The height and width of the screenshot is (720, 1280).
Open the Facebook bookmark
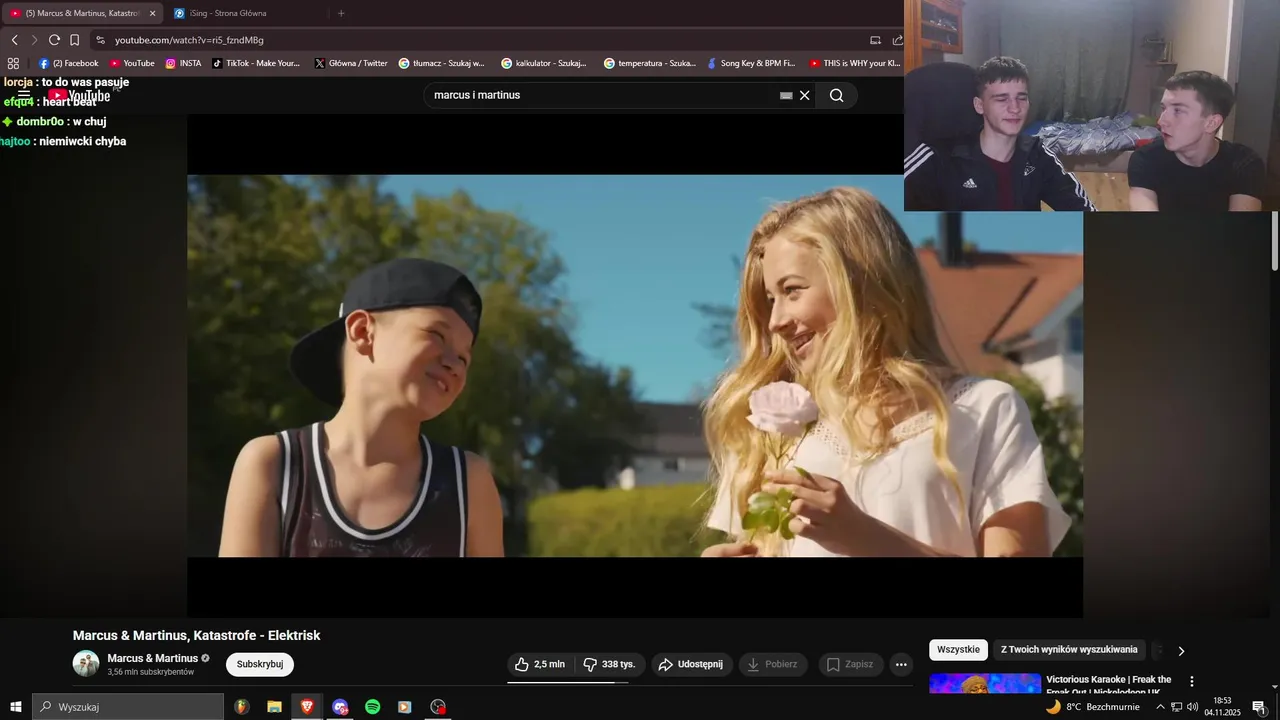pos(68,63)
